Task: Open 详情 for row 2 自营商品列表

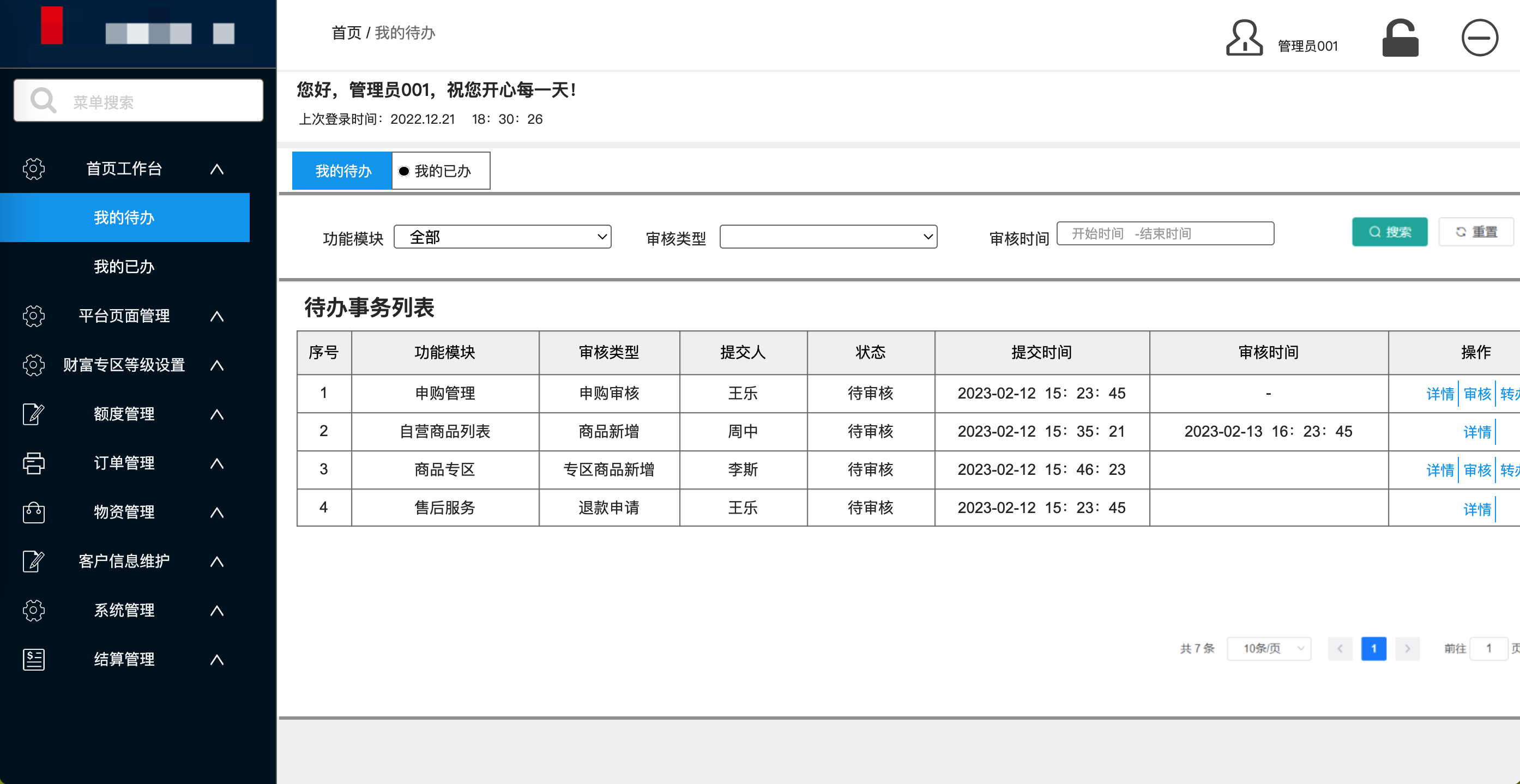Action: (x=1477, y=432)
